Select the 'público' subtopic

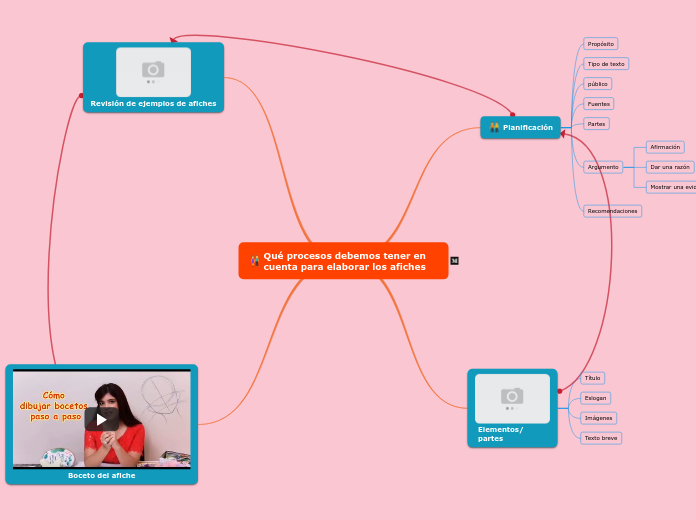point(597,84)
